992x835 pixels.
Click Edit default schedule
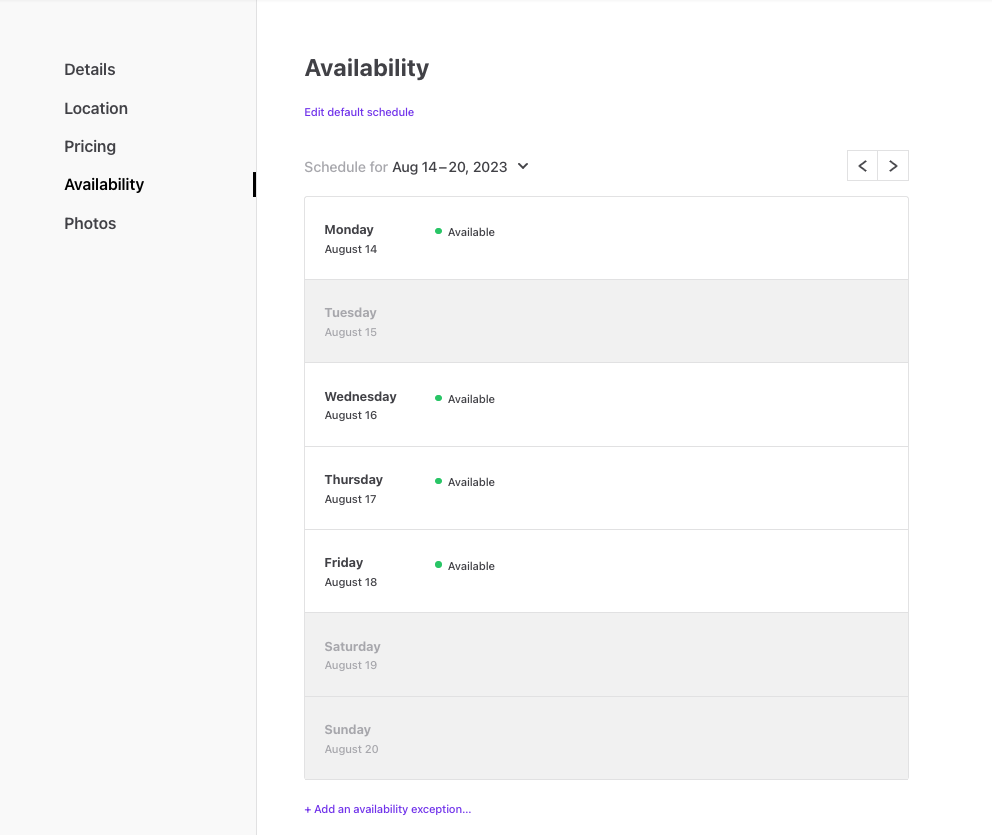[359, 111]
